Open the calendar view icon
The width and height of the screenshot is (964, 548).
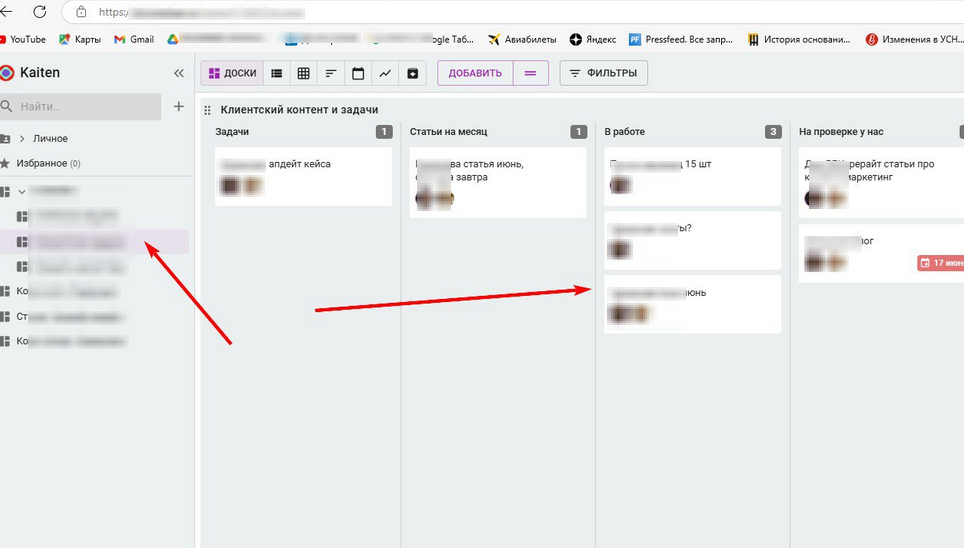click(x=358, y=73)
